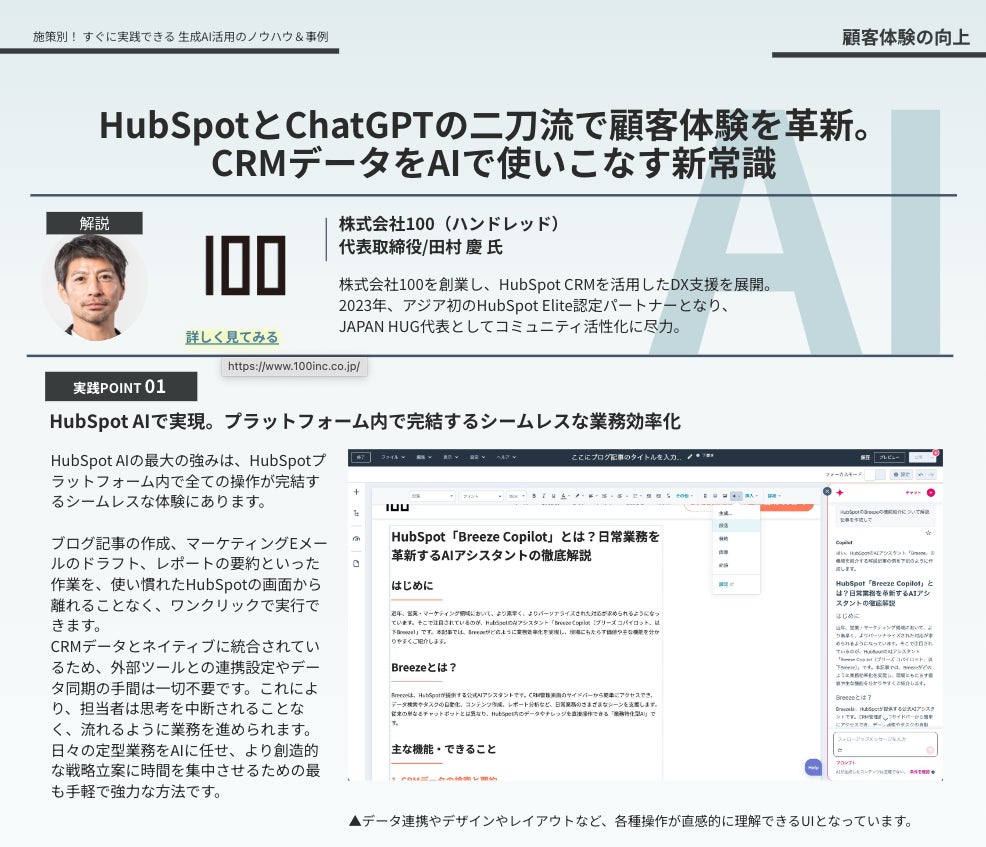This screenshot has height=847, width=986.
Task: Click the gauge icon in editor sidebar
Action: click(x=357, y=539)
